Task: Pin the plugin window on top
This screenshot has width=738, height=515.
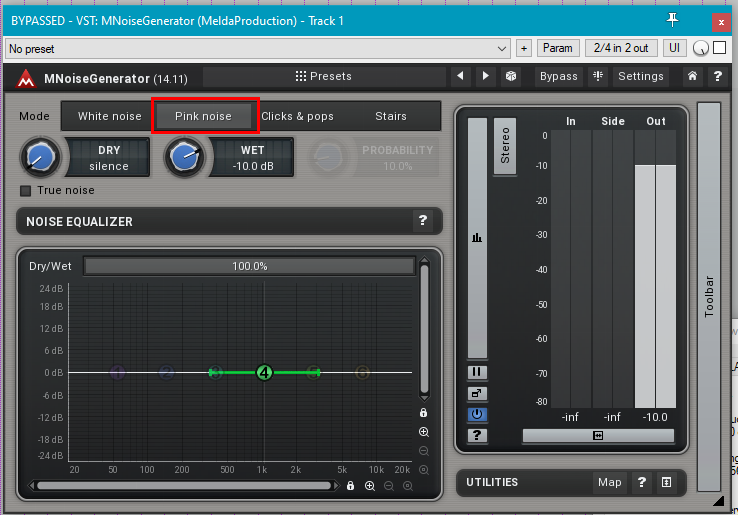Action: pos(673,19)
